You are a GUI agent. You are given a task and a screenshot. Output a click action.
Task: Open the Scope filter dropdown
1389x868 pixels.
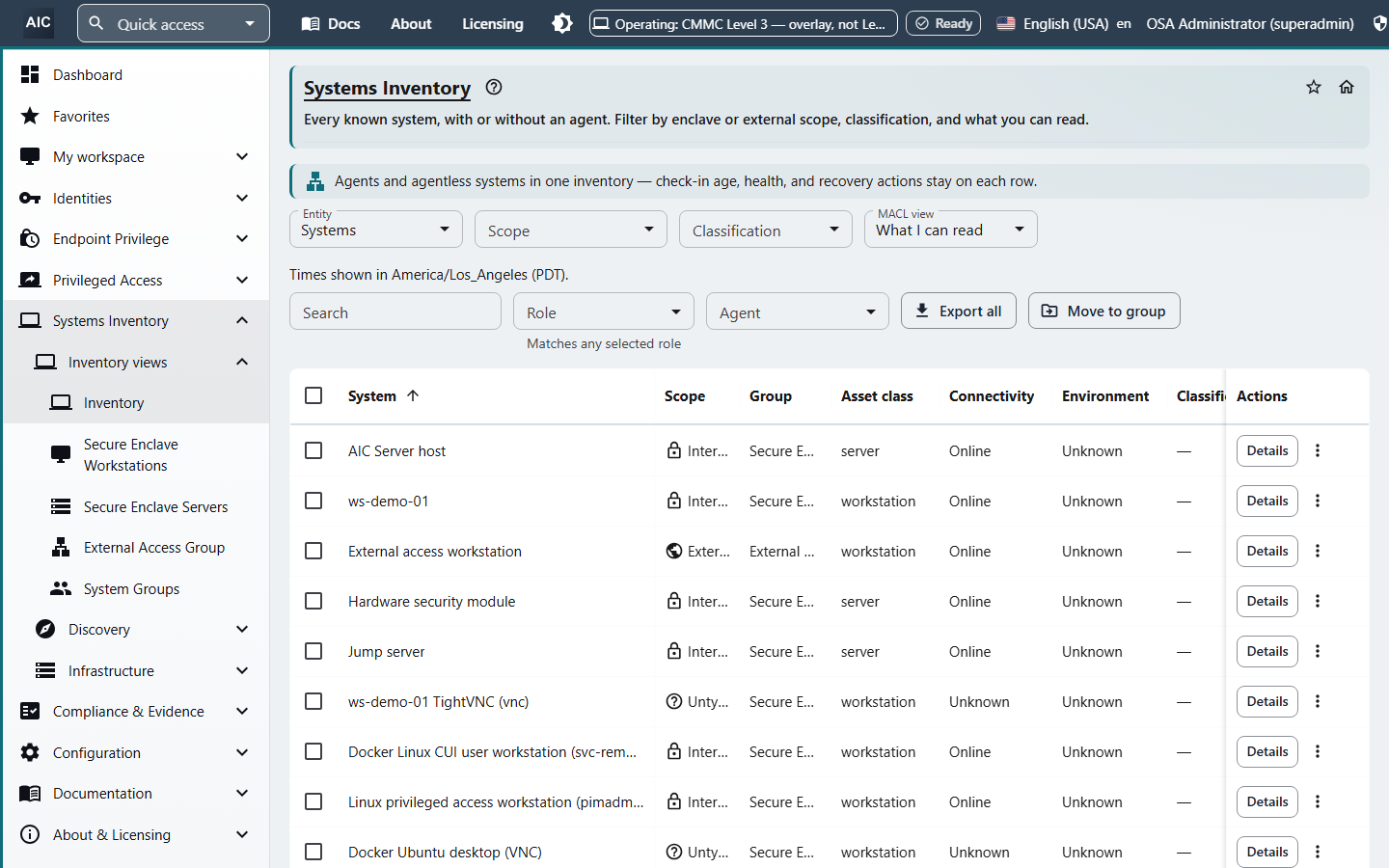point(571,230)
